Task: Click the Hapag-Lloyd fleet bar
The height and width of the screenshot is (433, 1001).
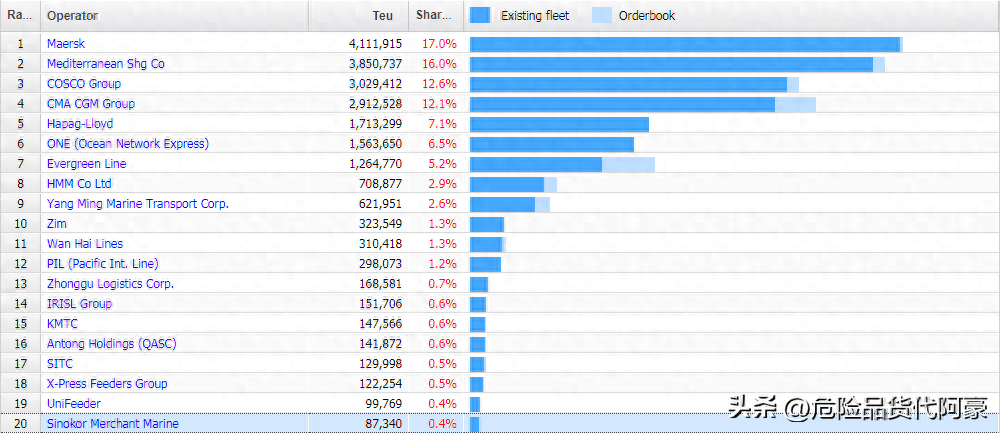Action: click(x=559, y=123)
